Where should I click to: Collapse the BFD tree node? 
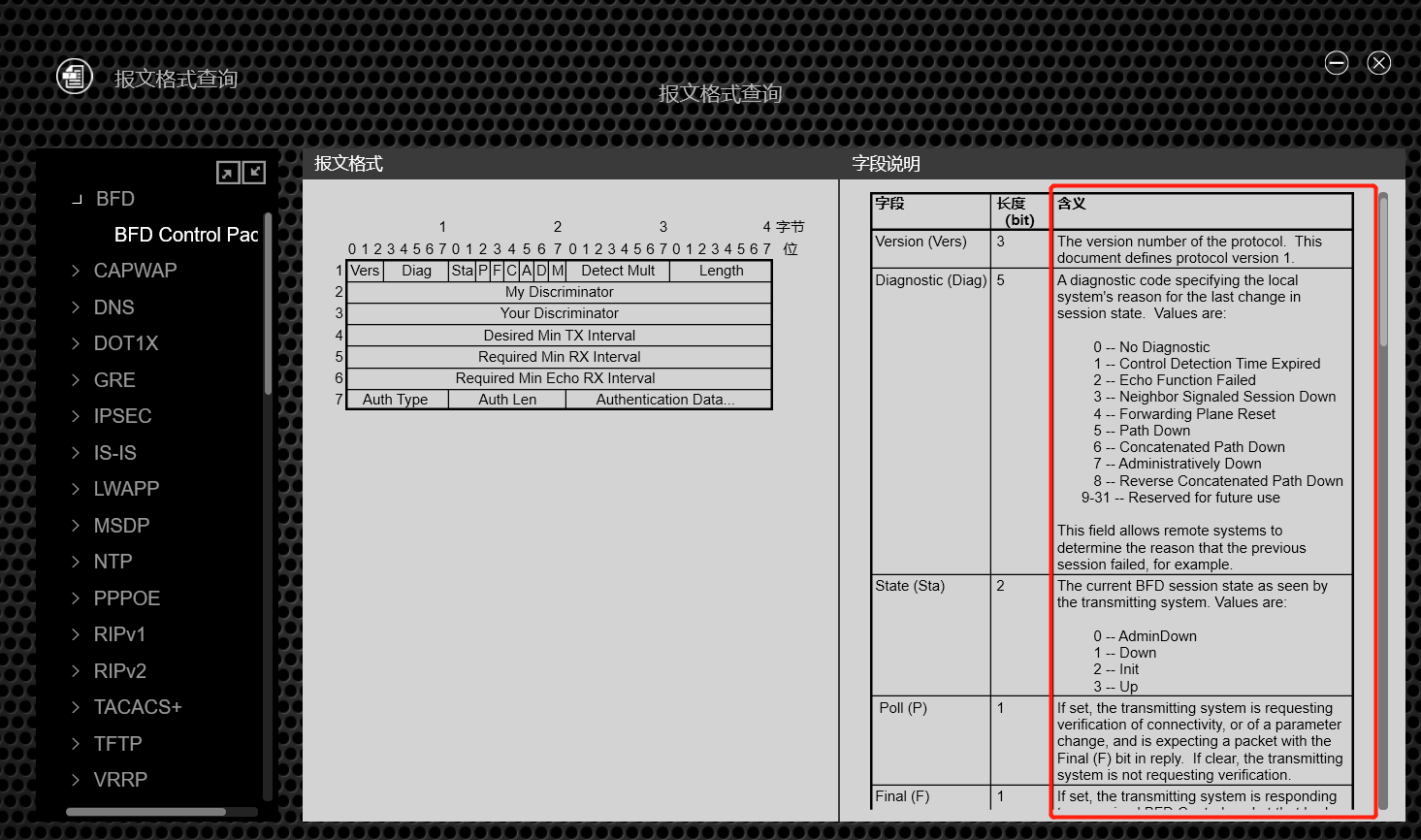[77, 199]
